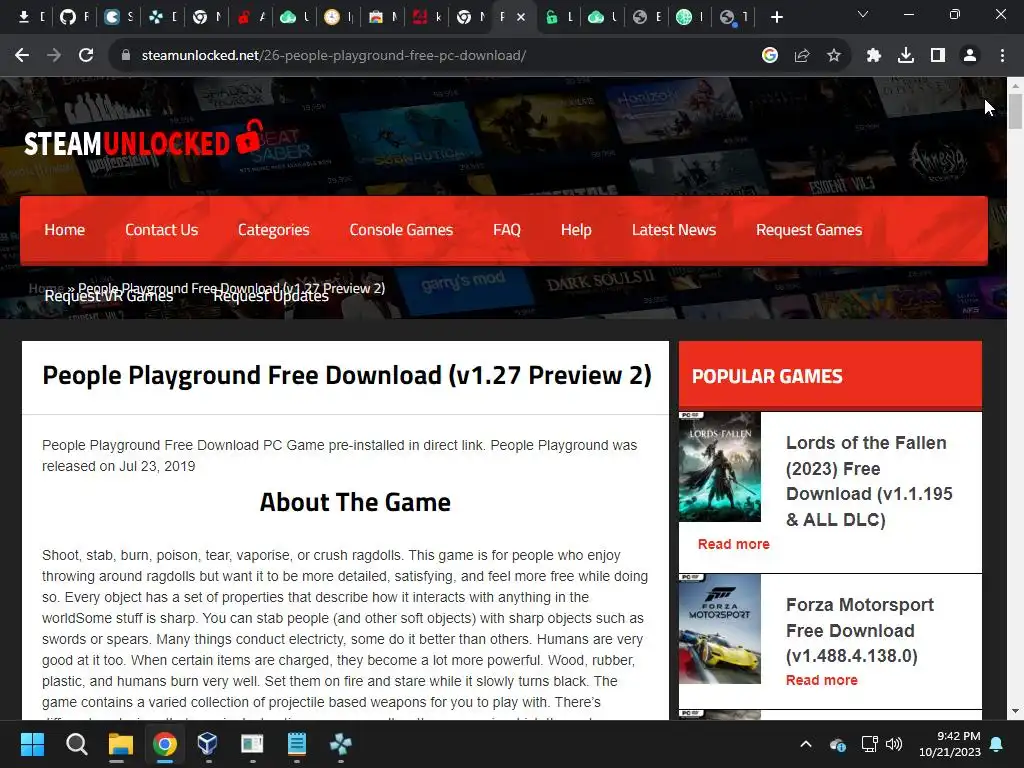This screenshot has height=768, width=1024.
Task: Open Lords of the Fallen title link
Action: tap(869, 481)
